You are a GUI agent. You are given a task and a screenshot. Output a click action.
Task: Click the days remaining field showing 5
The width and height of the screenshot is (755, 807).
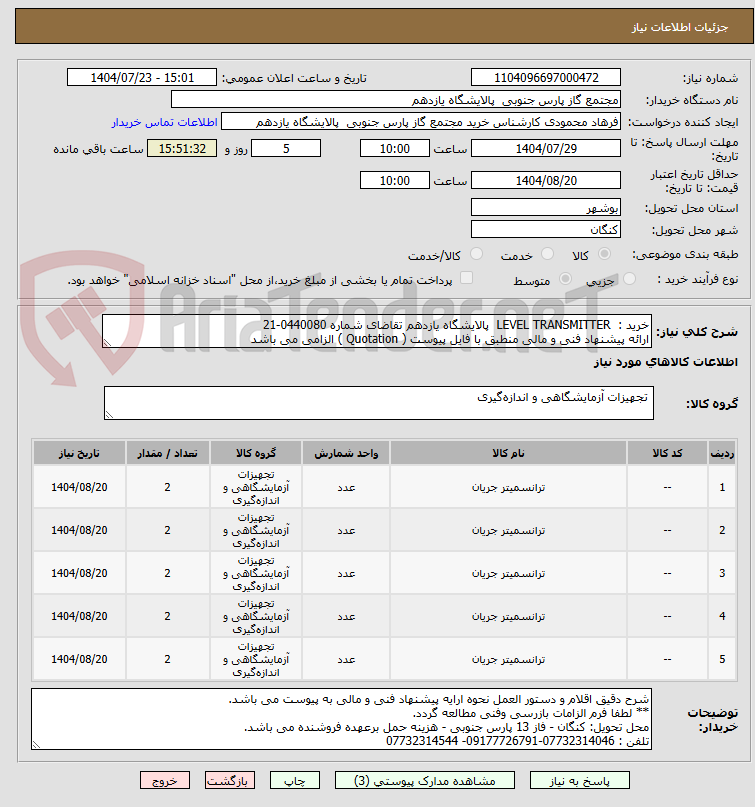[286, 149]
